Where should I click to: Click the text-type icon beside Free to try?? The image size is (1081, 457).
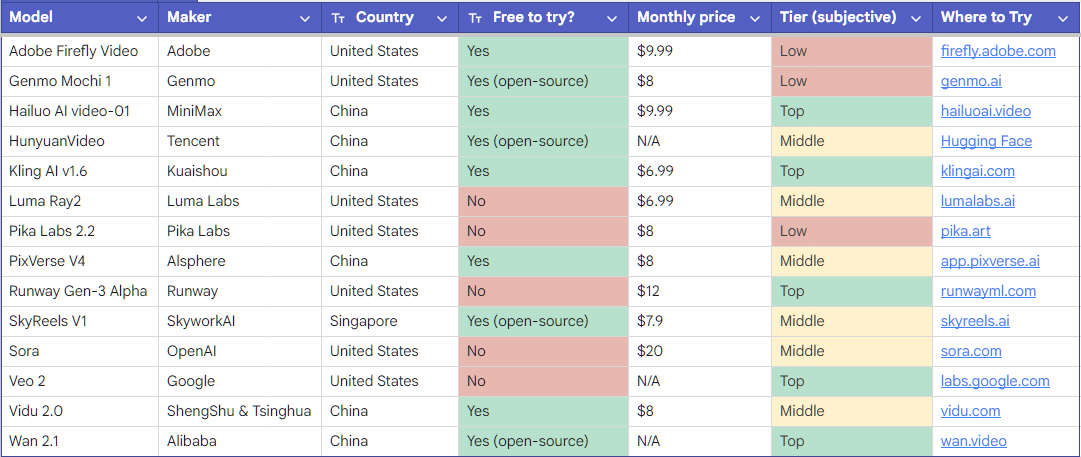tap(475, 19)
